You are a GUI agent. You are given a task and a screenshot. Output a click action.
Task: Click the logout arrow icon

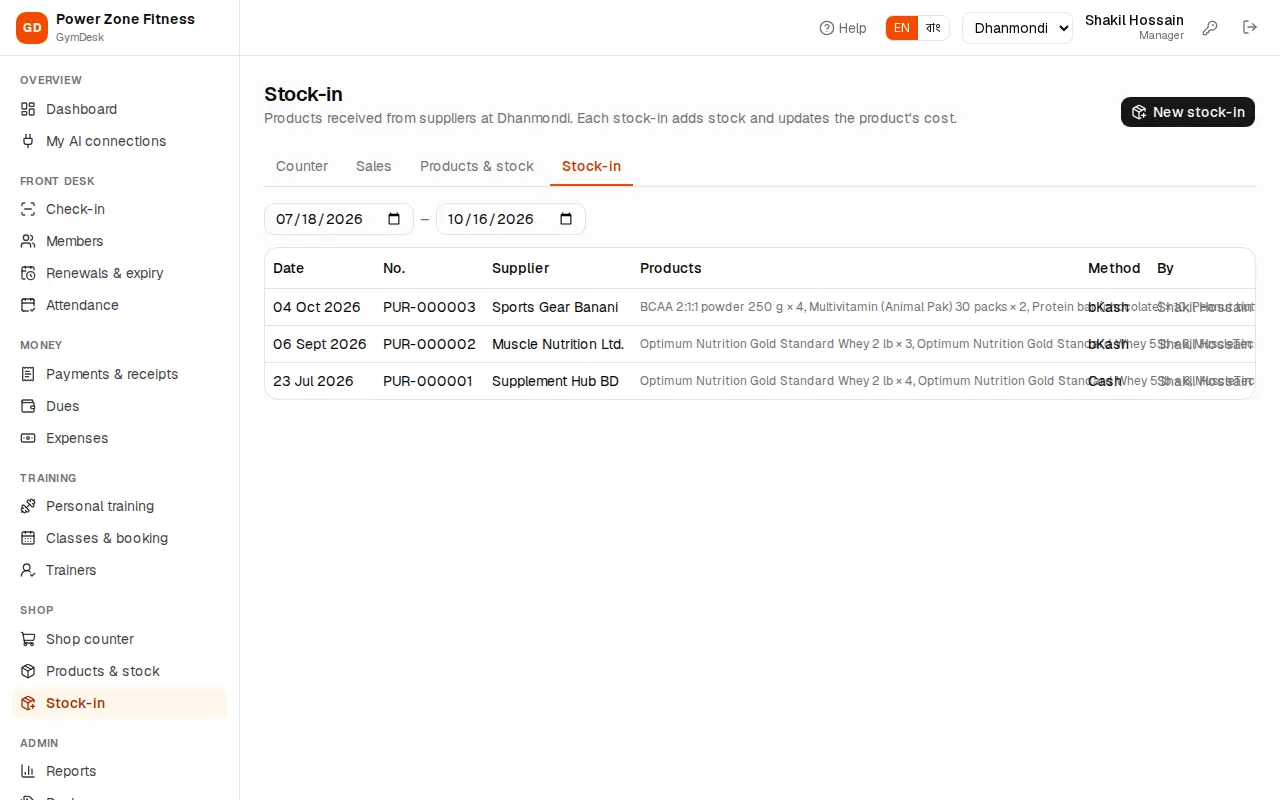[1250, 28]
